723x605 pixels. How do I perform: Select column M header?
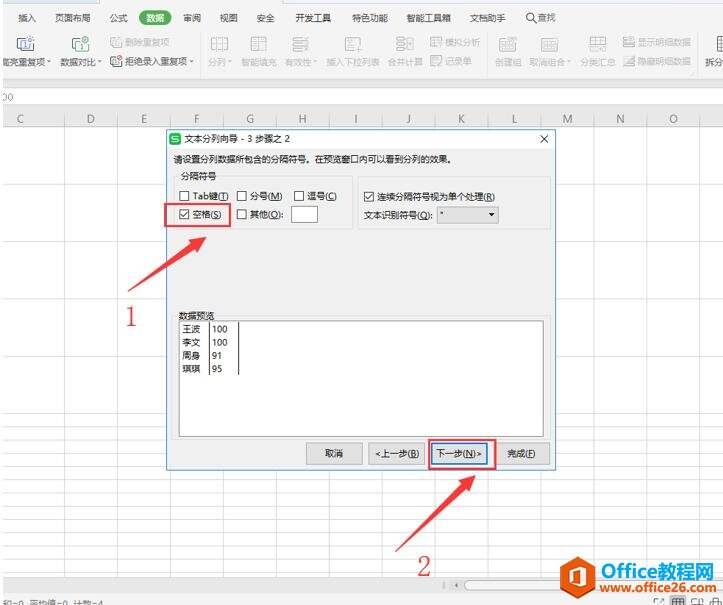(567, 119)
